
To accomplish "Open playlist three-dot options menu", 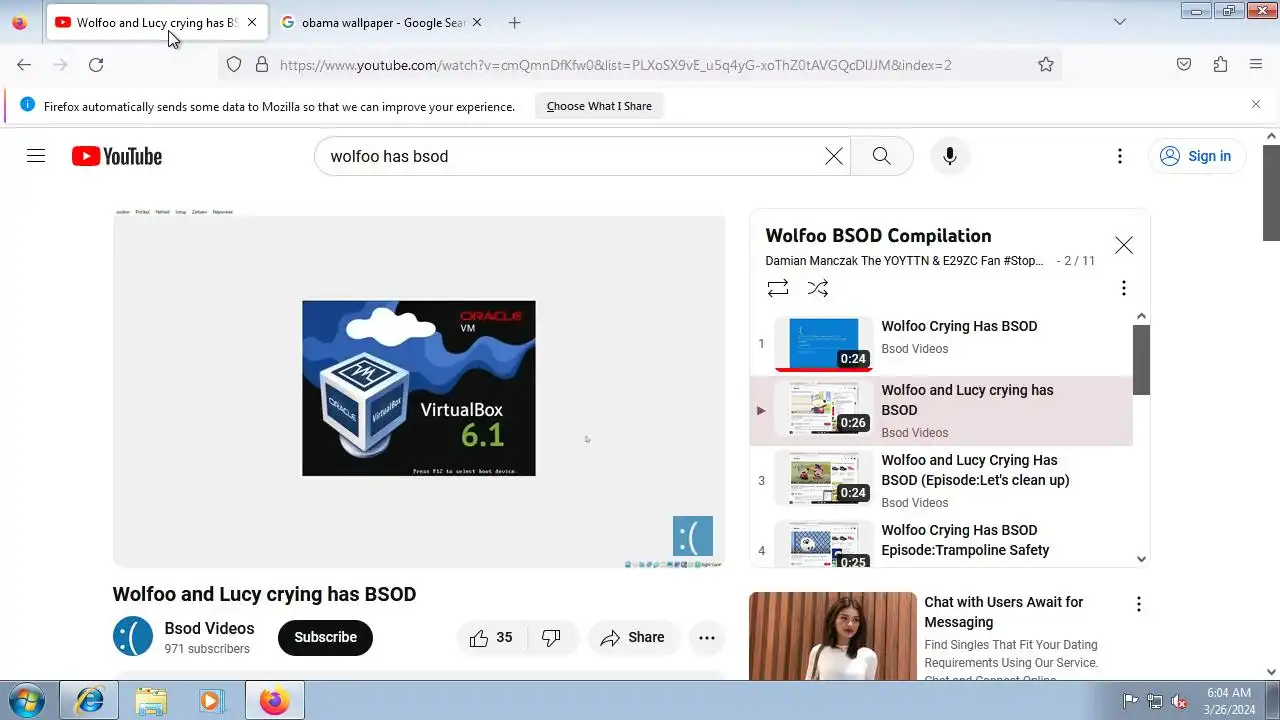I will click(1124, 288).
